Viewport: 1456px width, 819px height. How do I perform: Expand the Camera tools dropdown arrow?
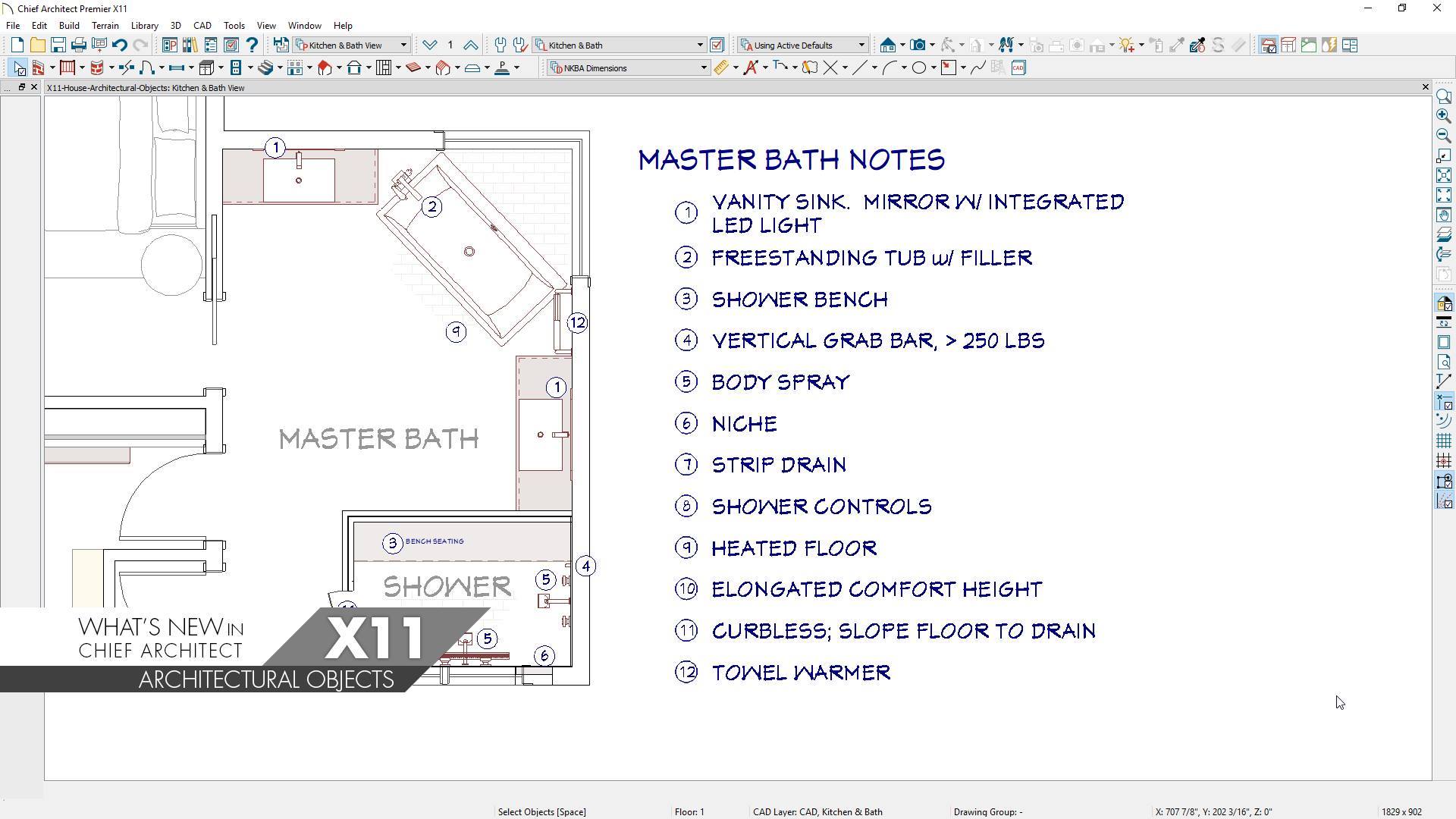(932, 45)
